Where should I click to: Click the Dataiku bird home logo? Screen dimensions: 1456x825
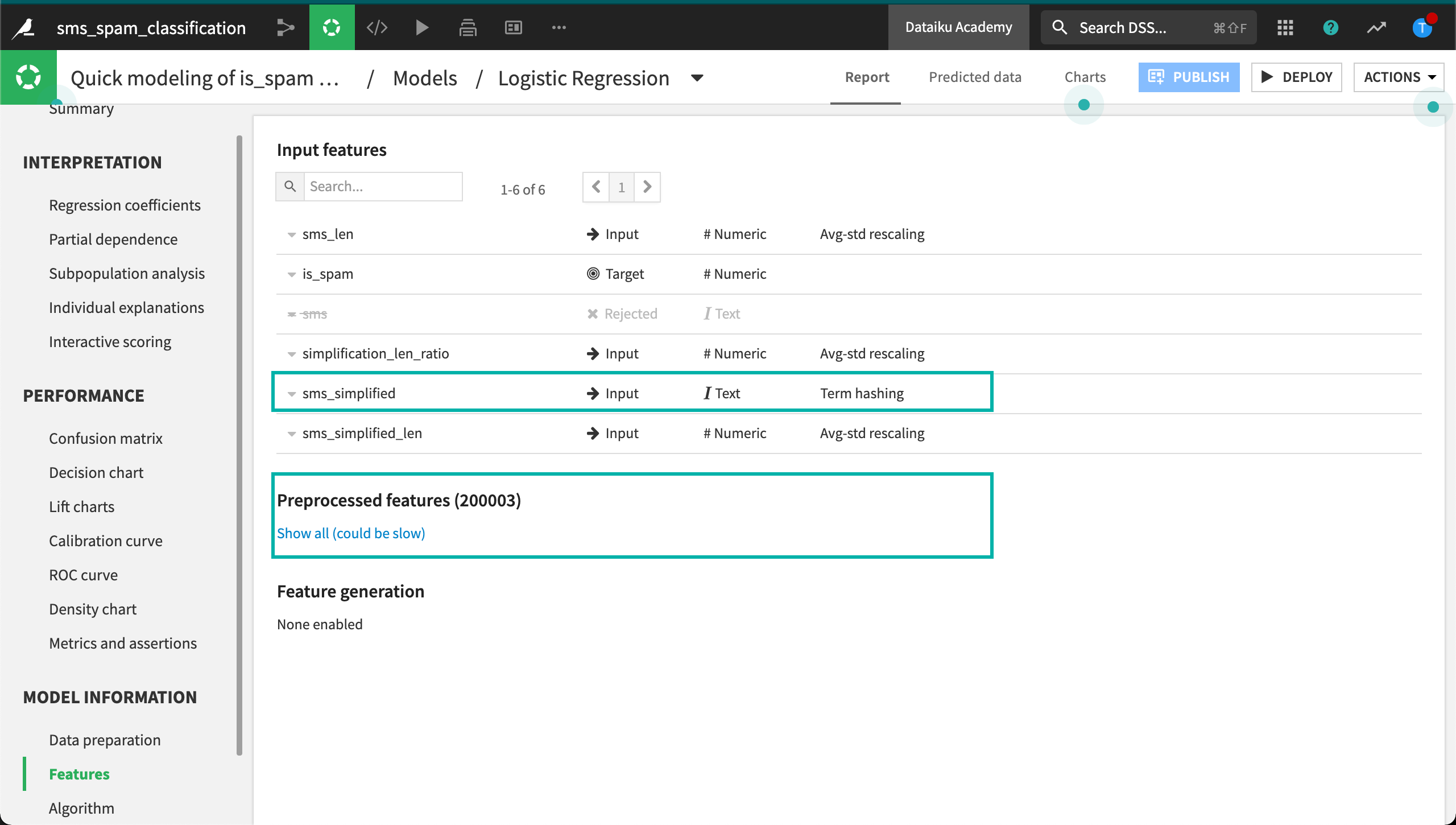(24, 27)
